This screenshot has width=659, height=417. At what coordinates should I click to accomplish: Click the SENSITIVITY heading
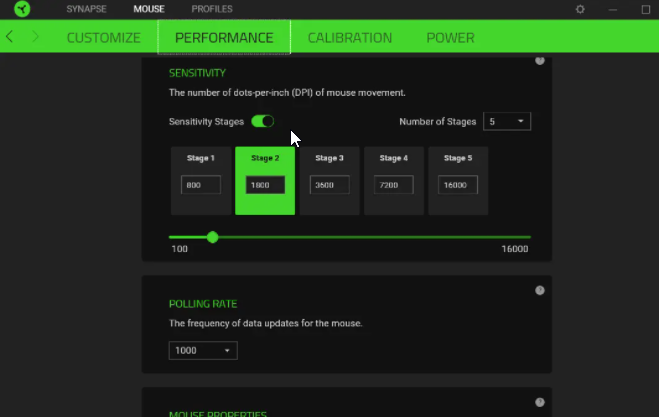pos(197,73)
